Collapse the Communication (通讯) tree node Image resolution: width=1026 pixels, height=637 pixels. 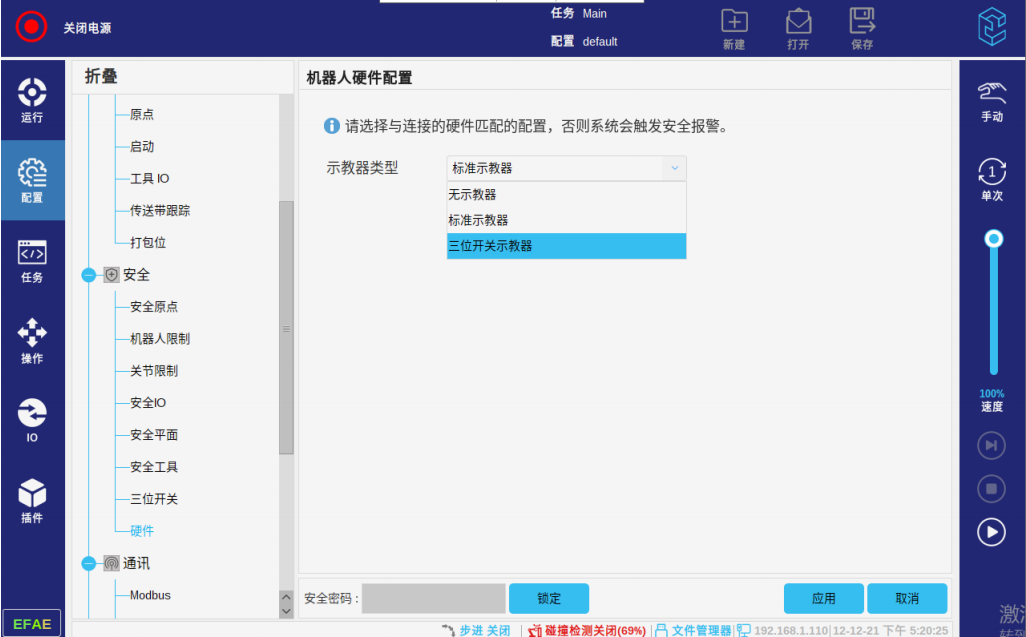(89, 563)
